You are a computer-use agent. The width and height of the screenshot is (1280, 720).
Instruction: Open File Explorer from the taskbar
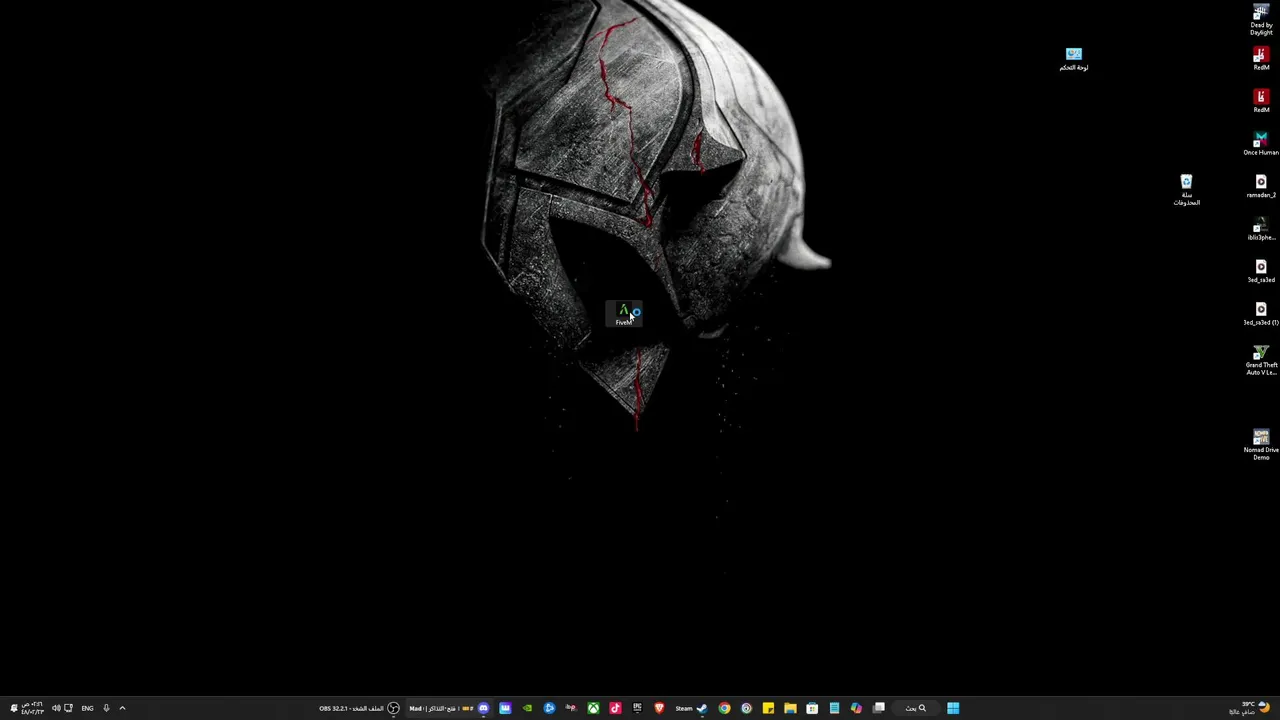[x=790, y=708]
